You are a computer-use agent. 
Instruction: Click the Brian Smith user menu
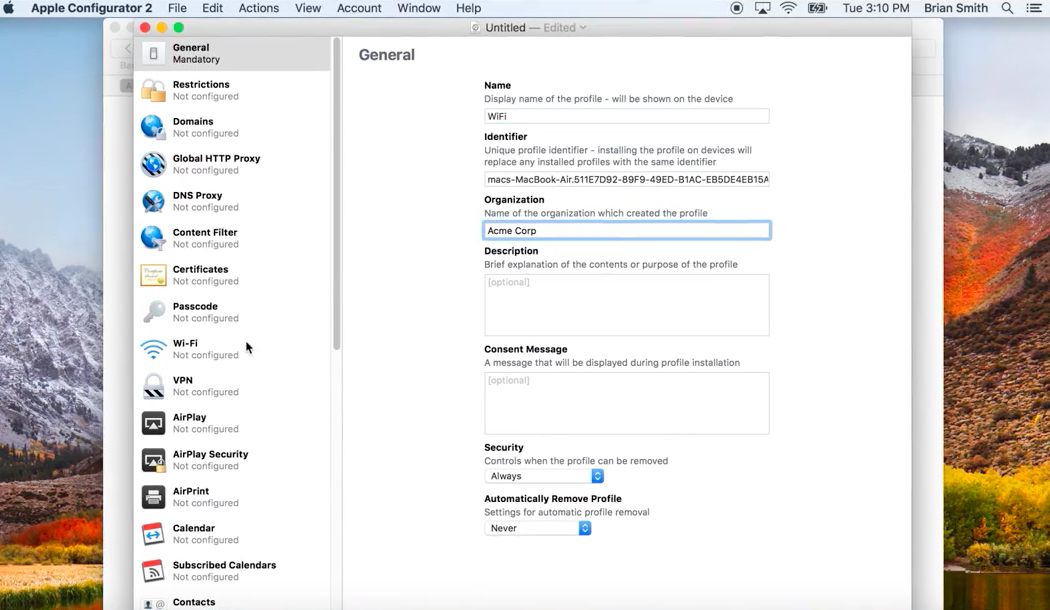[x=956, y=8]
